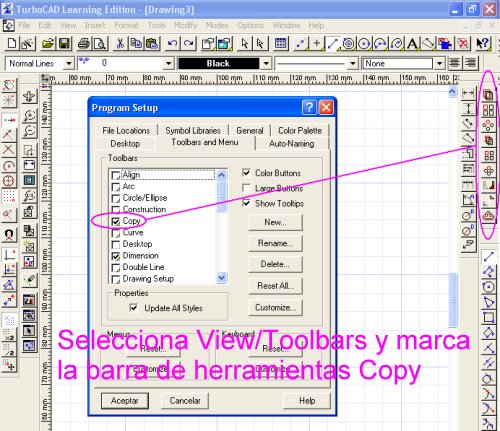Click the Rename... button
Viewport: 500px width, 431px height.
[x=275, y=243]
